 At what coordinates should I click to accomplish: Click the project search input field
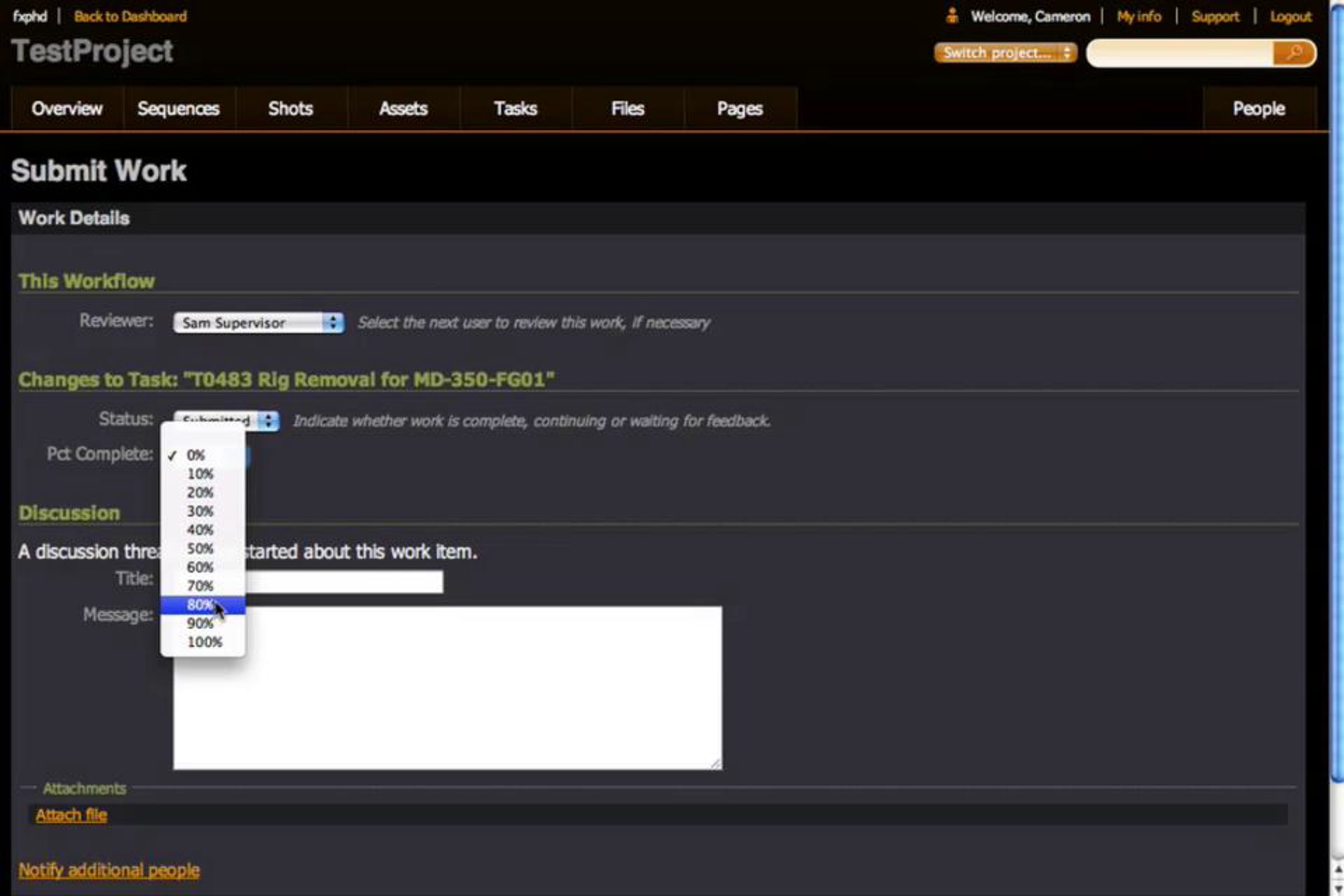[x=1180, y=53]
